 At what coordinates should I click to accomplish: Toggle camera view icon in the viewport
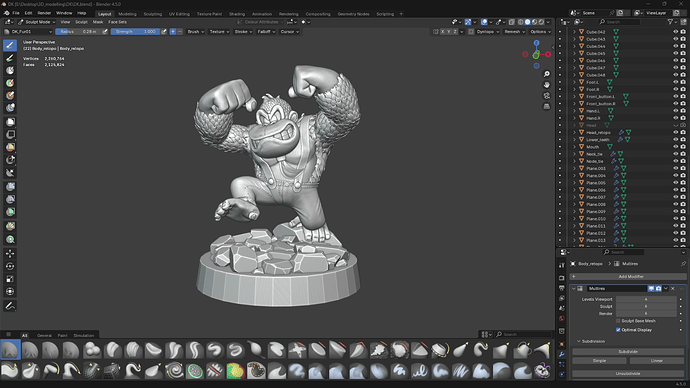547,95
